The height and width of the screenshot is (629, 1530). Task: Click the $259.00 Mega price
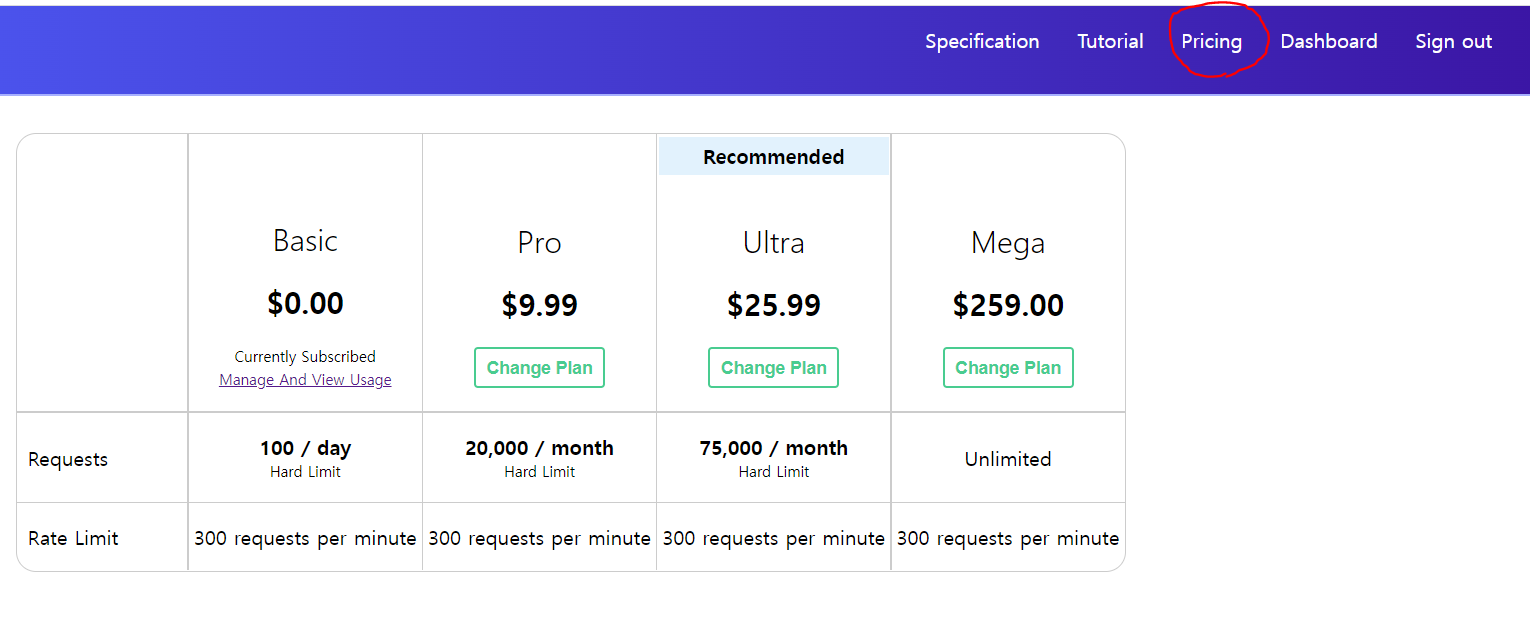click(1008, 305)
